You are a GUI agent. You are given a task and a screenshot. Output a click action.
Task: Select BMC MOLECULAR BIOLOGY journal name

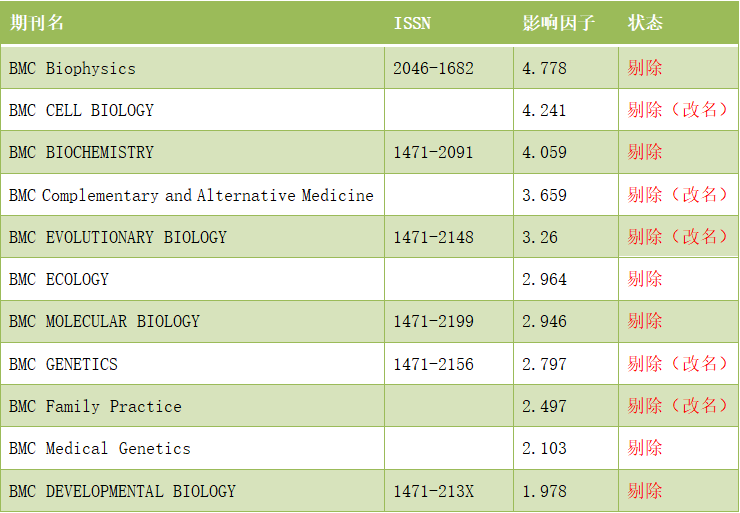pos(104,322)
